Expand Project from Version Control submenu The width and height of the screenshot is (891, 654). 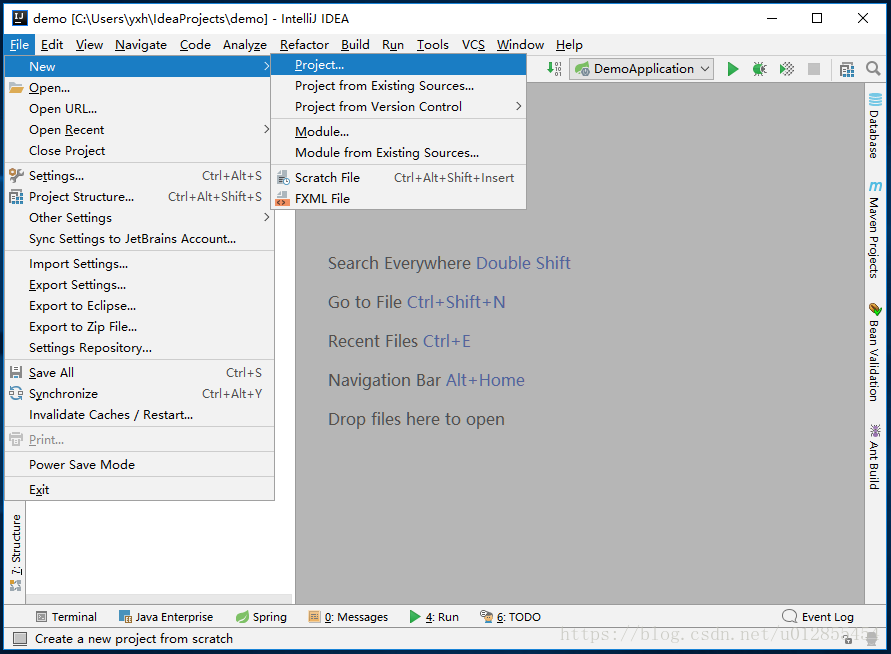tap(398, 107)
